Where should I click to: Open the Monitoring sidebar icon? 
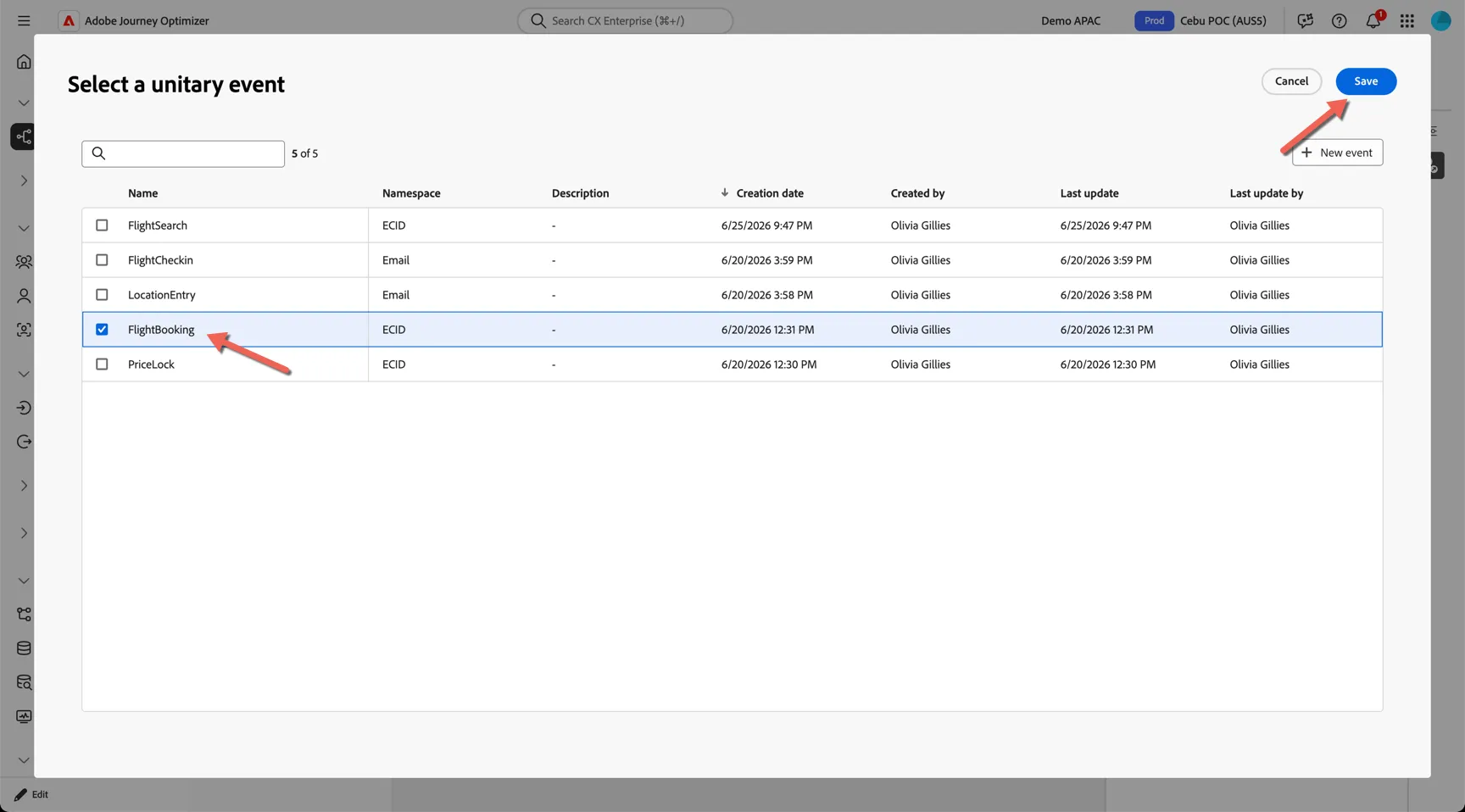tap(24, 716)
